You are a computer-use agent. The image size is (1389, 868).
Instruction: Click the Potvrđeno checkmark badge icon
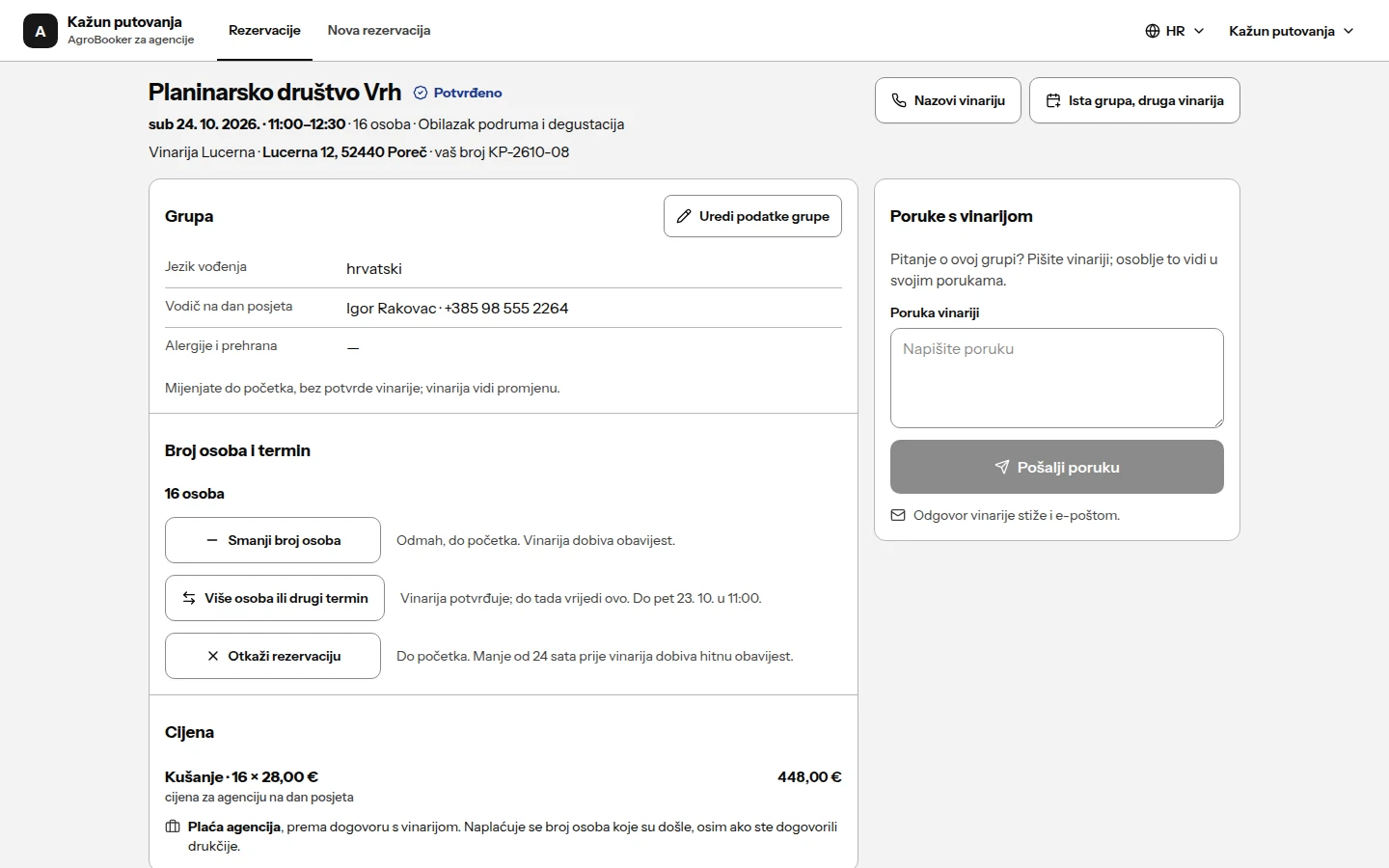pos(421,93)
